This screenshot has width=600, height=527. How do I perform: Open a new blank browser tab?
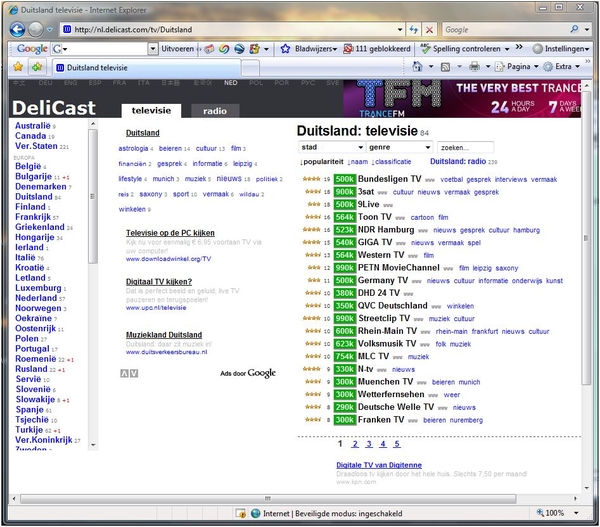tap(251, 69)
